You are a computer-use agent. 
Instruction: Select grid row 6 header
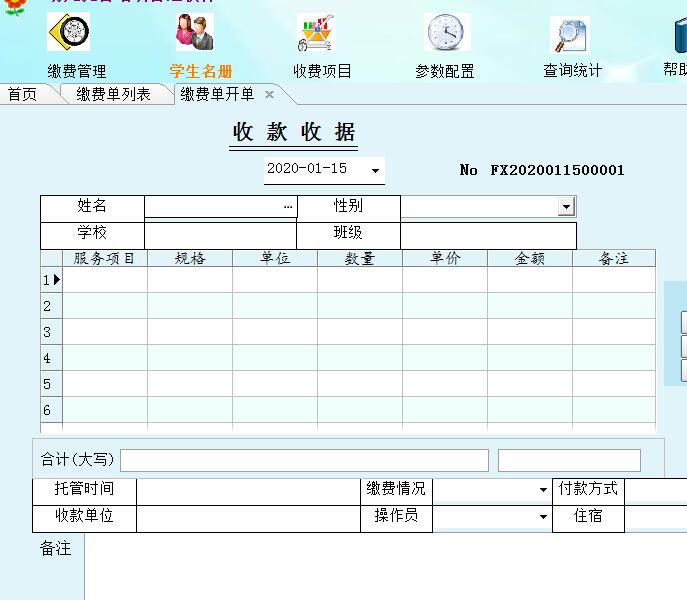(x=51, y=410)
